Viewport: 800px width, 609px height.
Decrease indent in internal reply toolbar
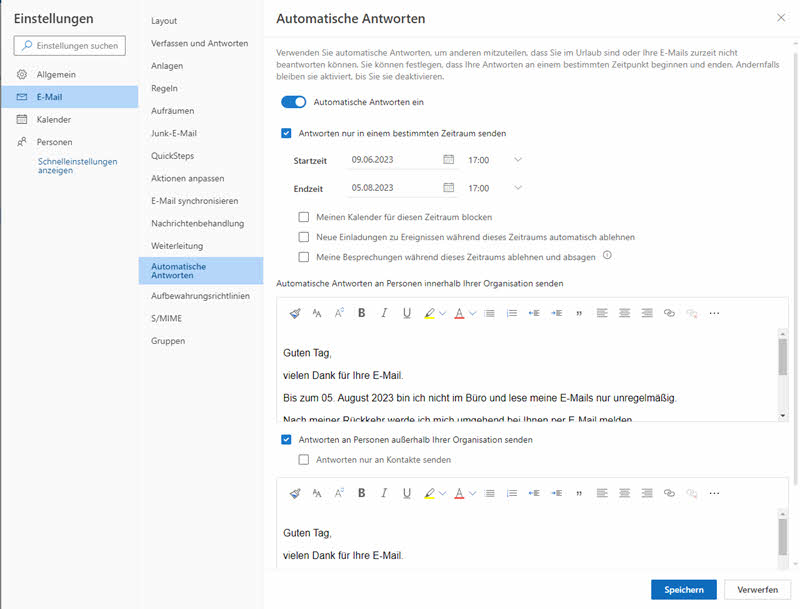point(534,313)
